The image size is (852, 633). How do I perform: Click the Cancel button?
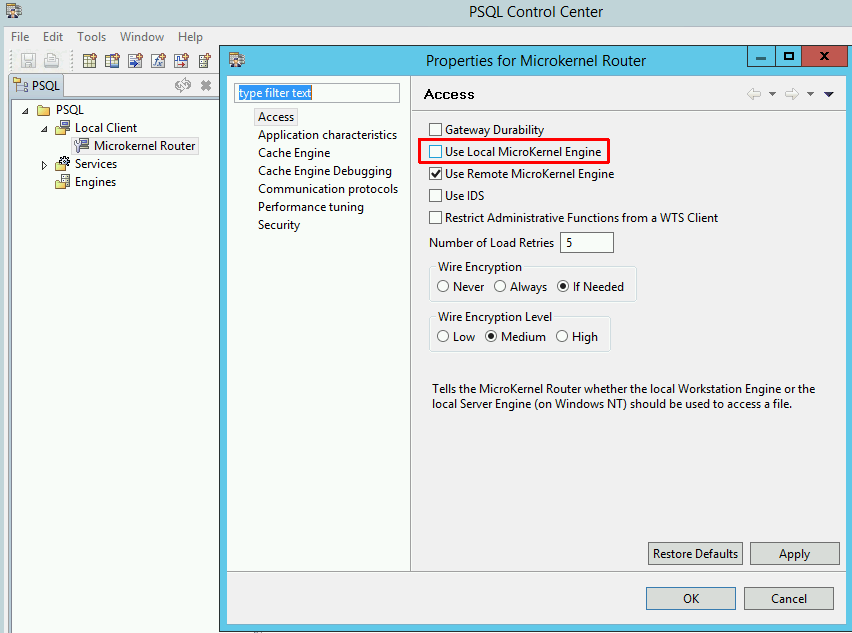(x=788, y=598)
